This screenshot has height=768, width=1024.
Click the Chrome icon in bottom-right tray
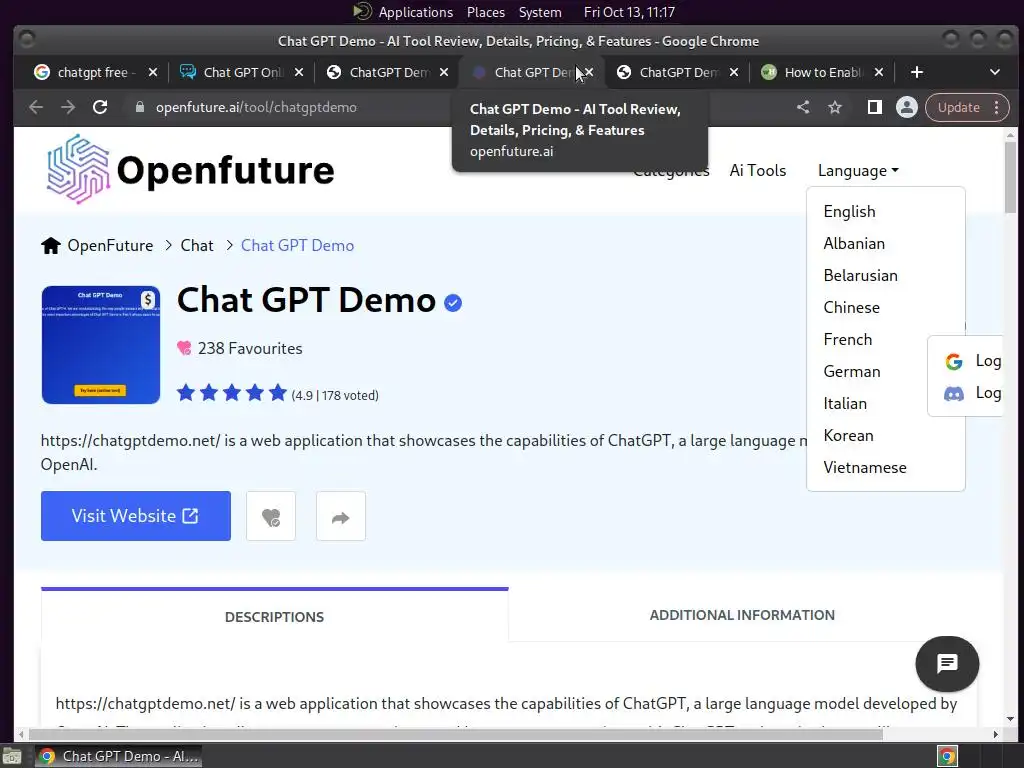coord(947,756)
